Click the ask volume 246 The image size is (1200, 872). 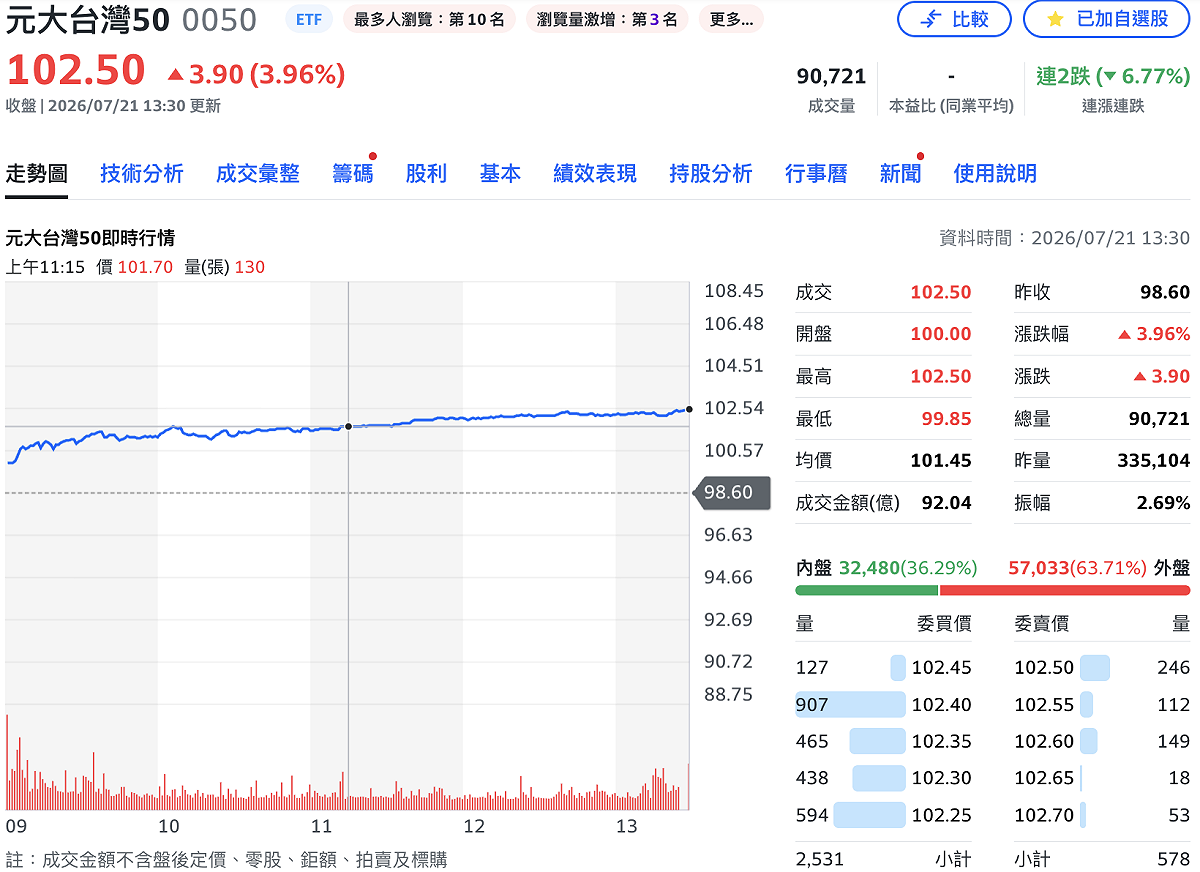pos(1173,668)
